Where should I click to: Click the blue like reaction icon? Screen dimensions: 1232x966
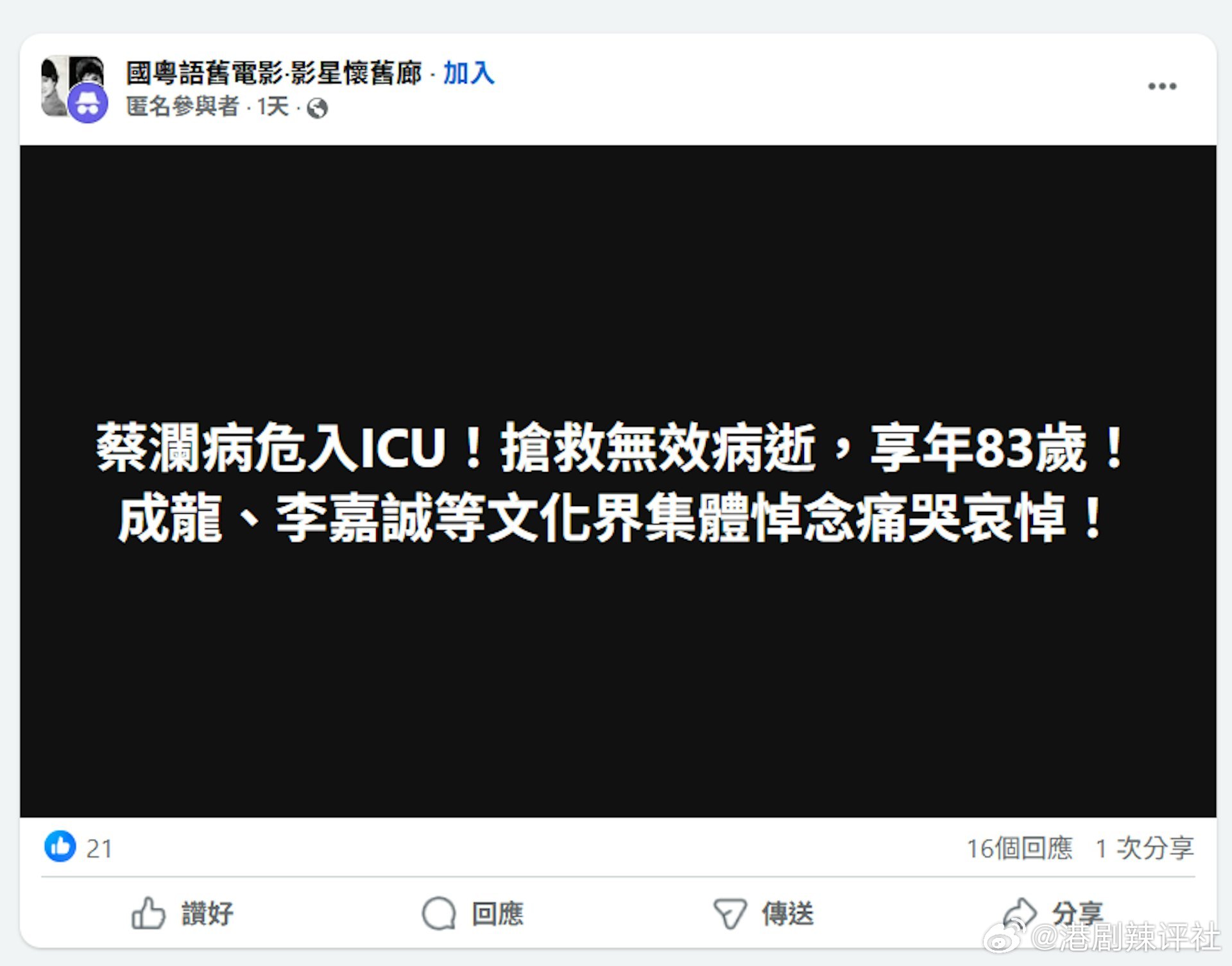(x=60, y=847)
